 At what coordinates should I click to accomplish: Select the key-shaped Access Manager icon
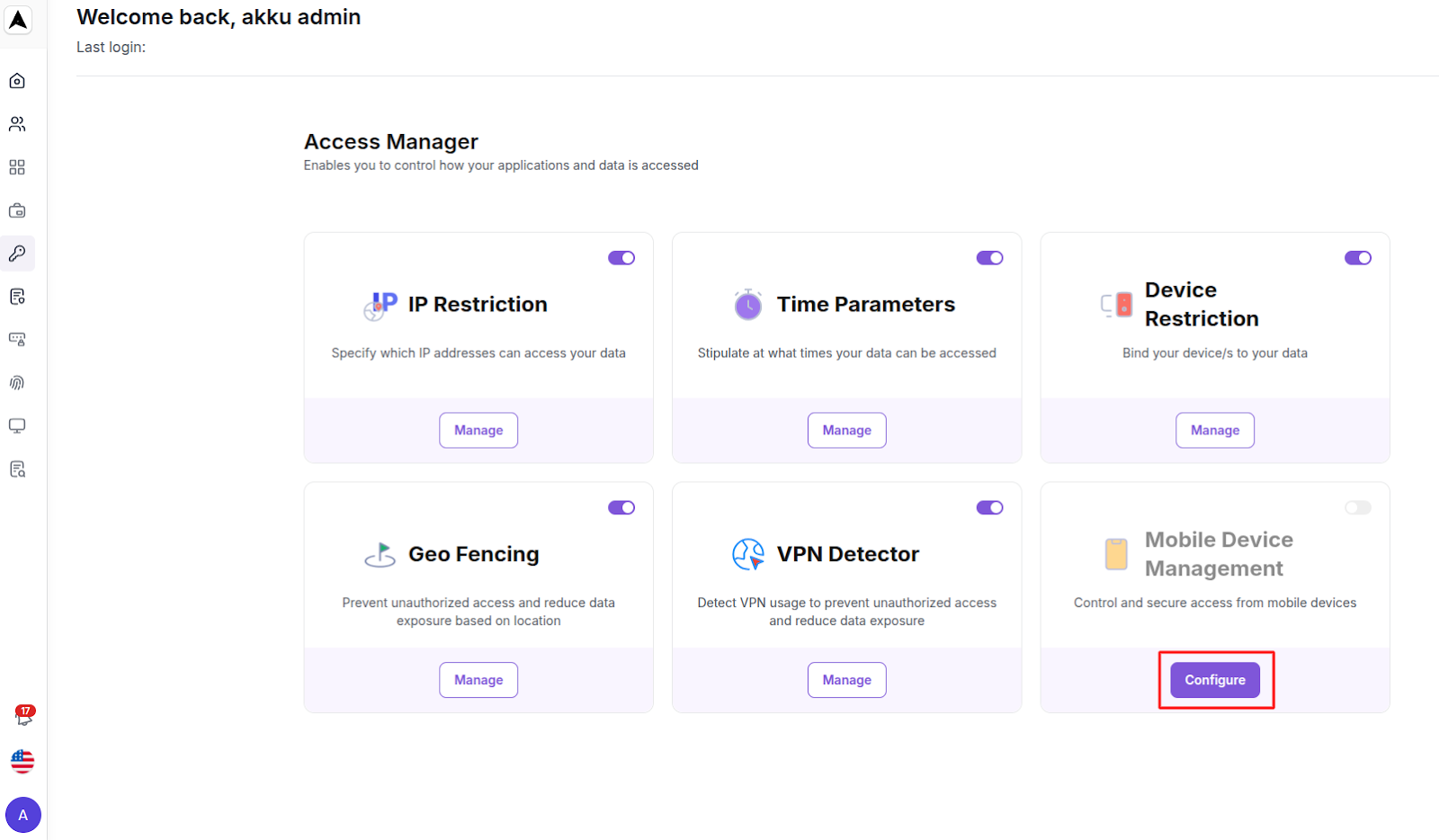pos(16,253)
